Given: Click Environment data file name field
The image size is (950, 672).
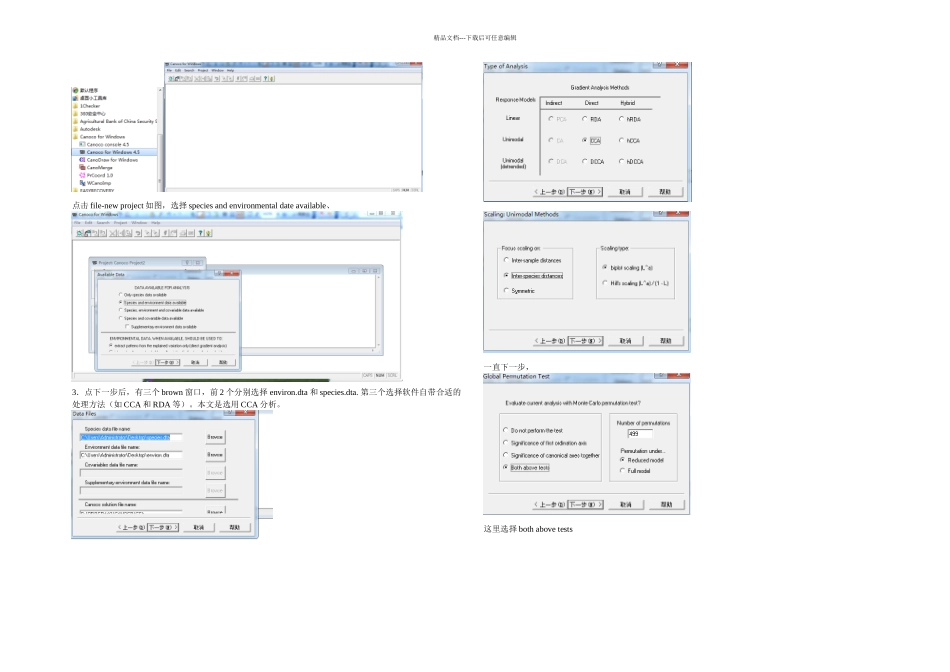Looking at the screenshot, I should (131, 454).
